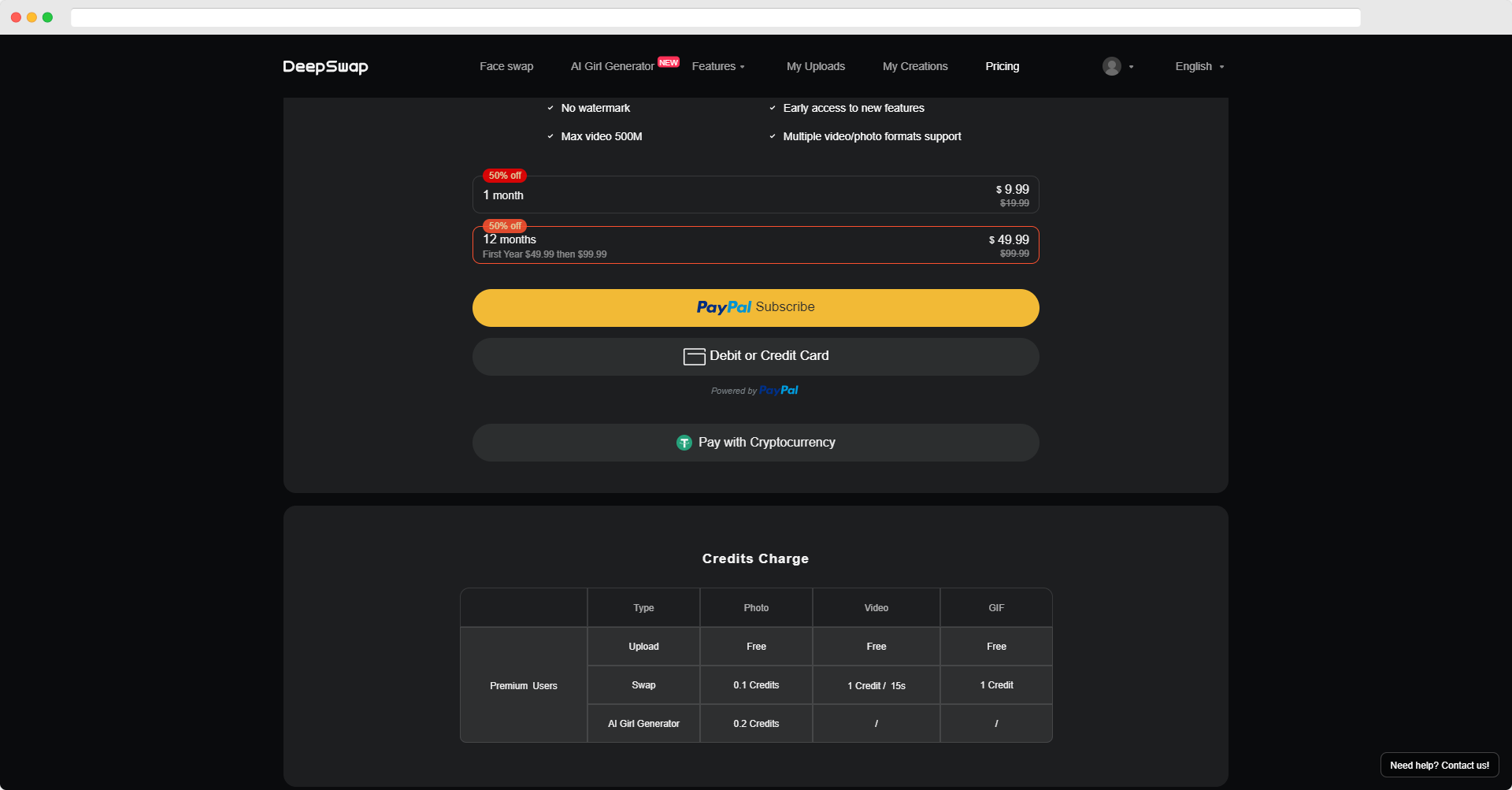Click the NEW badge on AI Girl Generator
The image size is (1512, 790).
click(x=668, y=61)
